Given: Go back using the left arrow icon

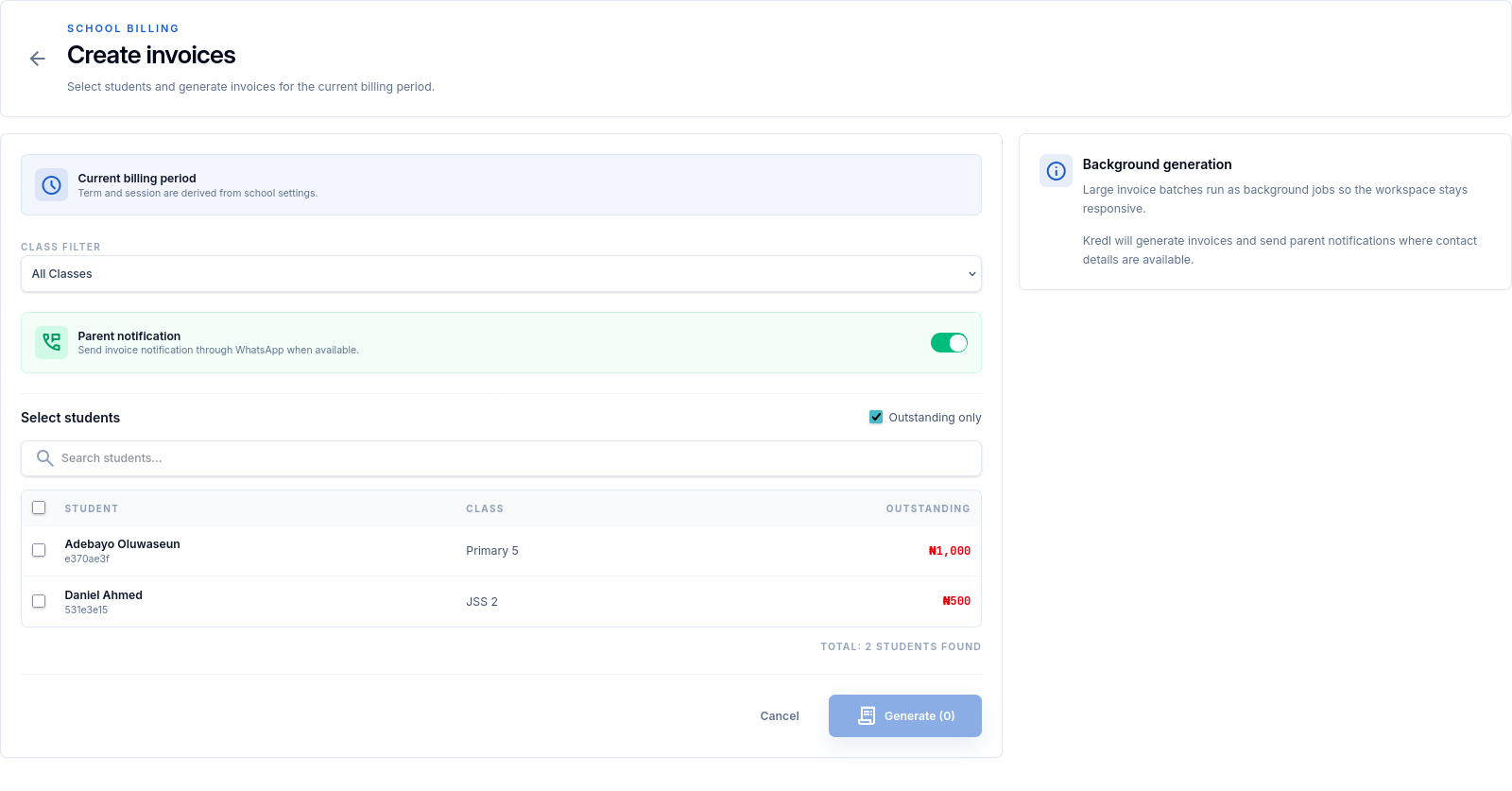Looking at the screenshot, I should click(37, 59).
